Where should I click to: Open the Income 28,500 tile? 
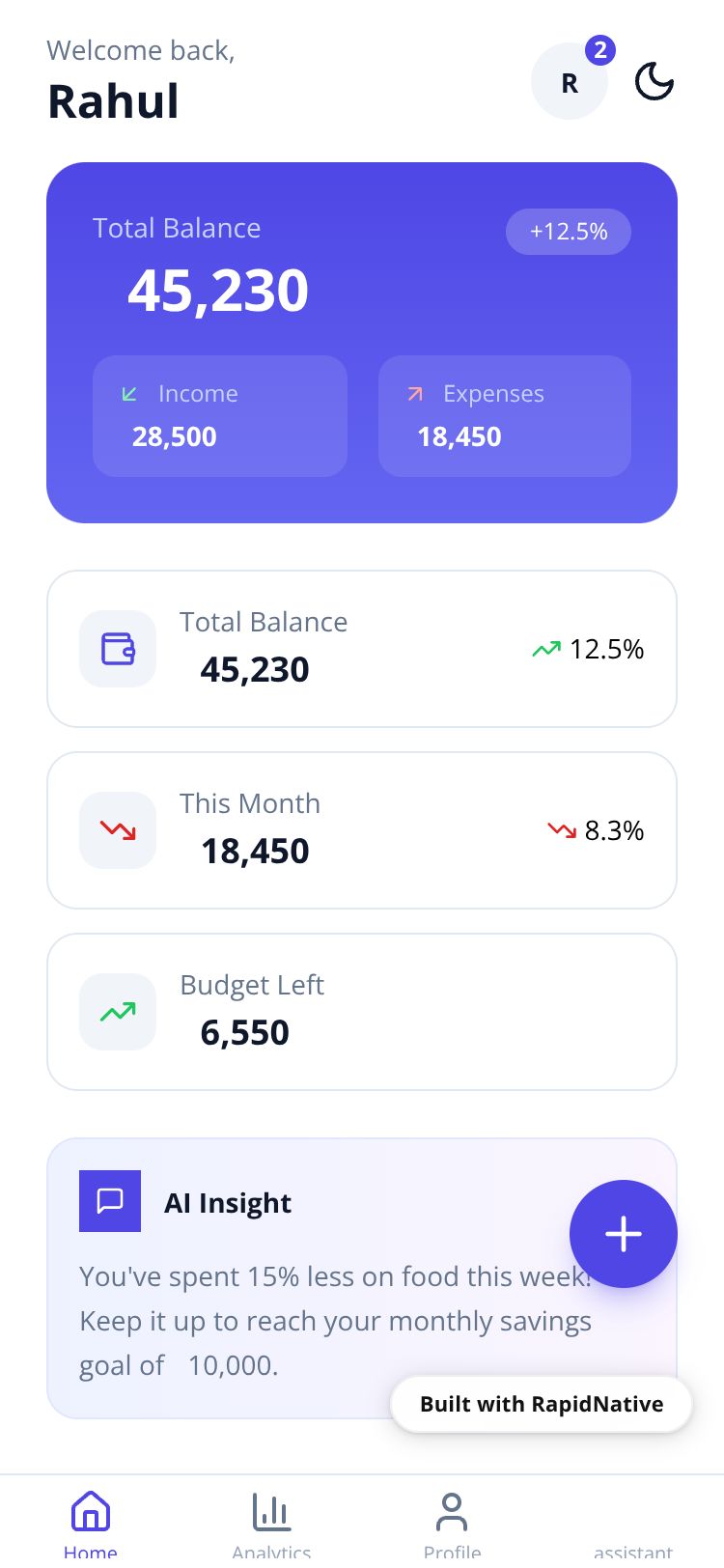[220, 416]
